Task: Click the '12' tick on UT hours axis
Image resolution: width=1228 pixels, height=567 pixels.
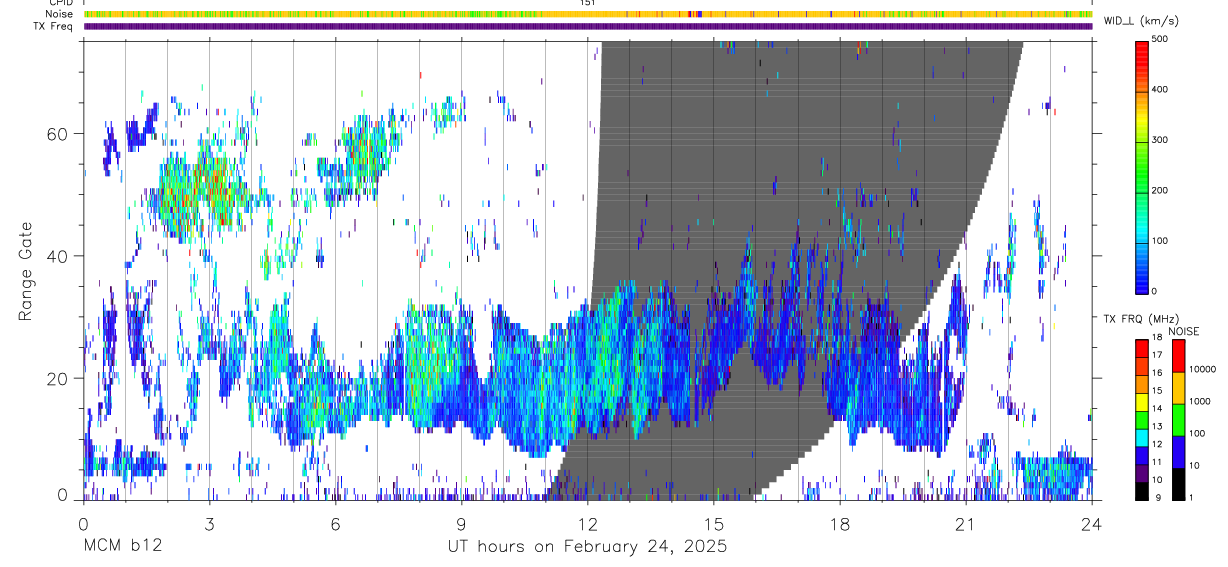Action: tap(587, 523)
